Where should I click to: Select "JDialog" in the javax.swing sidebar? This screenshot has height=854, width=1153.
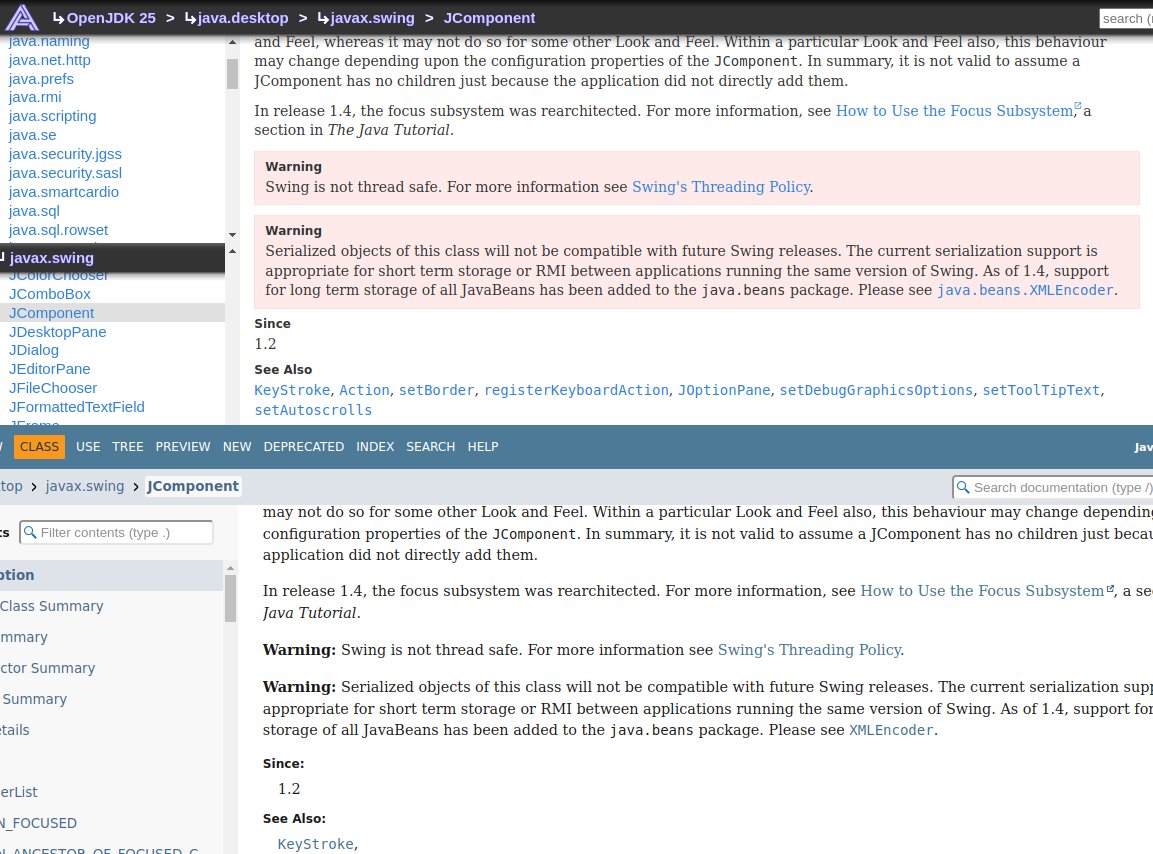click(33, 349)
